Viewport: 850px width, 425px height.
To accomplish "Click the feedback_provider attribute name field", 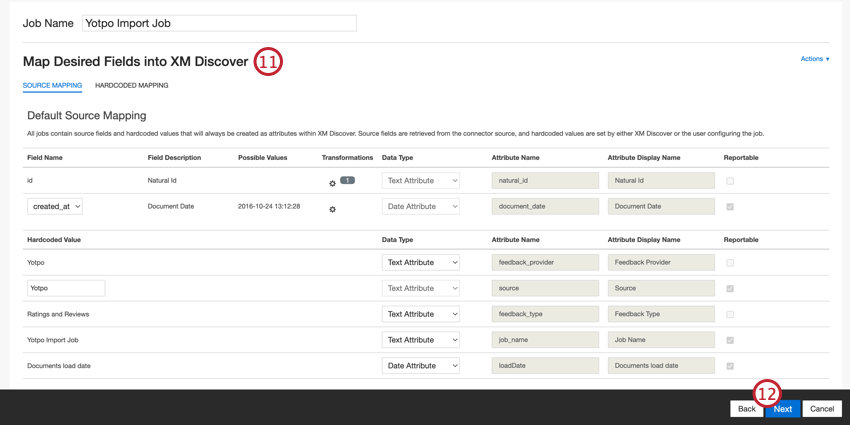I will coord(545,262).
